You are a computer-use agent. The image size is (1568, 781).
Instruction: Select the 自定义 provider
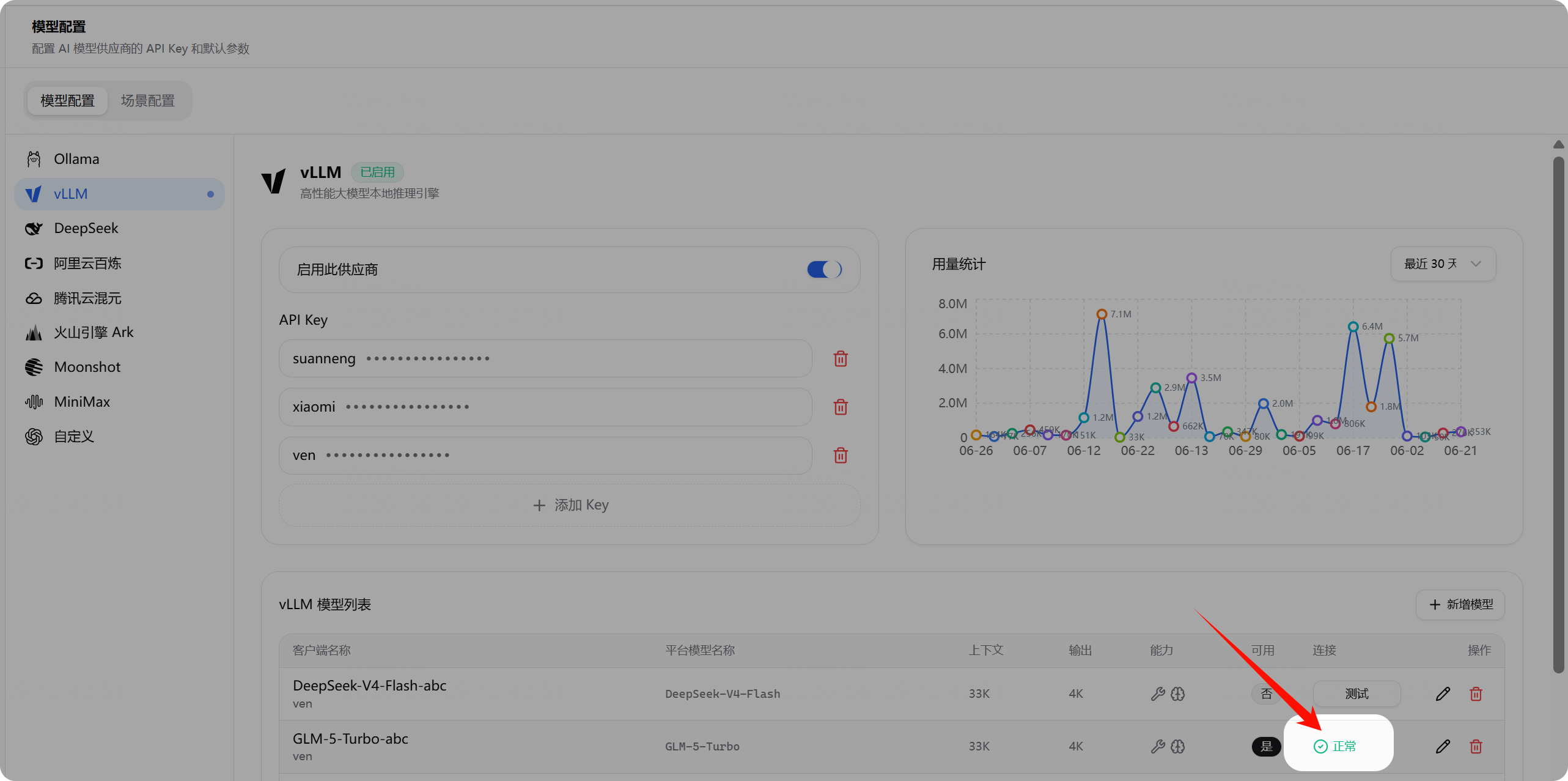click(119, 436)
